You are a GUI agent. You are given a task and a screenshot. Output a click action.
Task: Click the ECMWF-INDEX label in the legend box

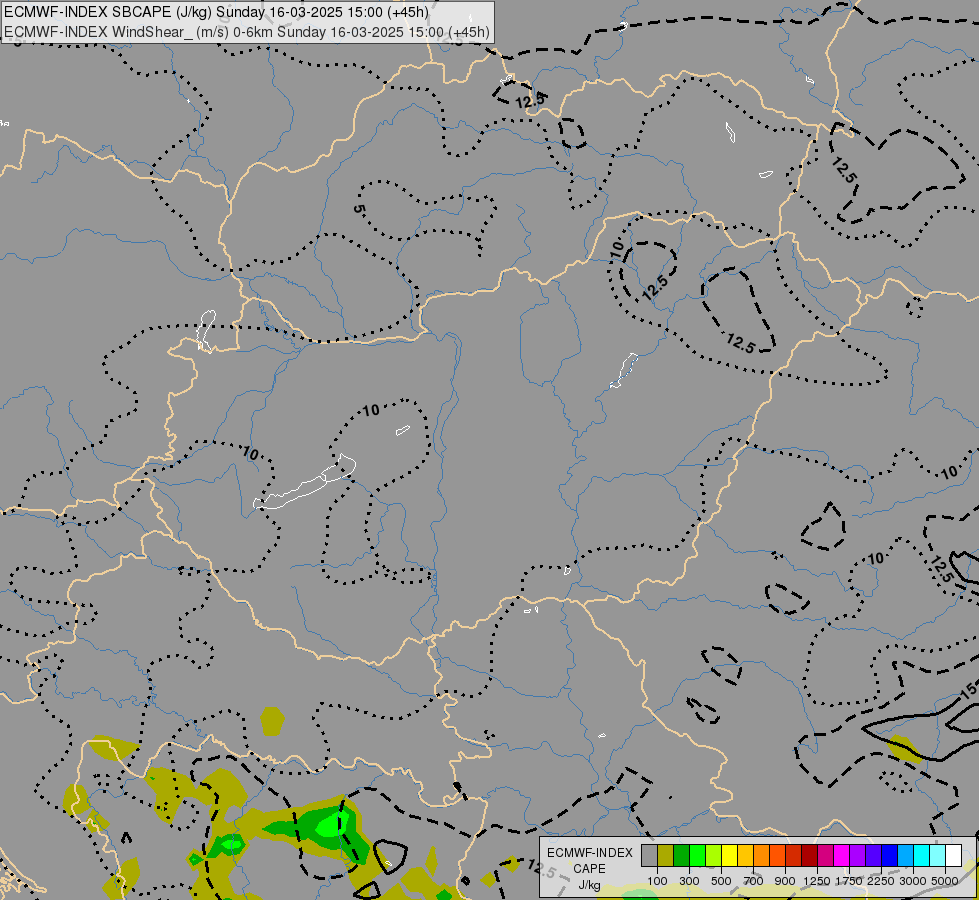tap(589, 853)
